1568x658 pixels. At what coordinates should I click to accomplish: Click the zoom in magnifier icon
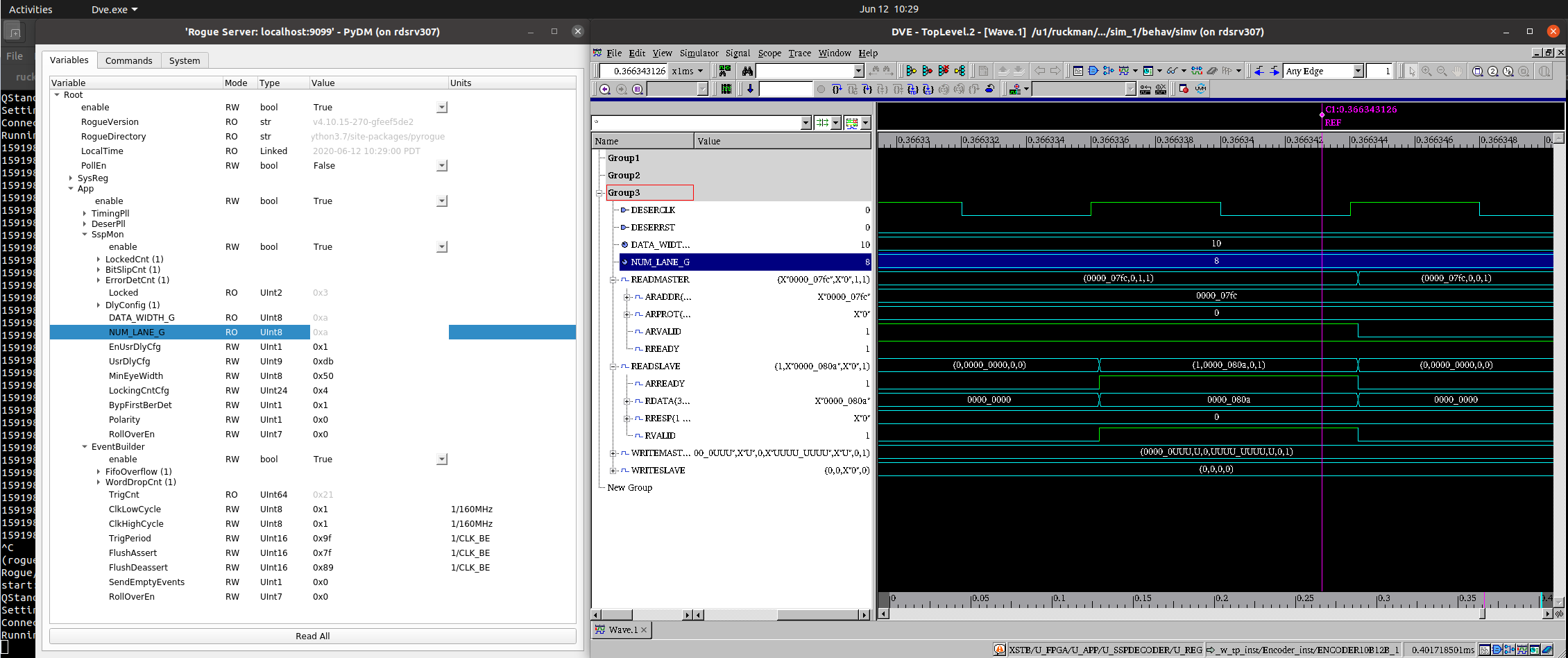[x=1426, y=71]
